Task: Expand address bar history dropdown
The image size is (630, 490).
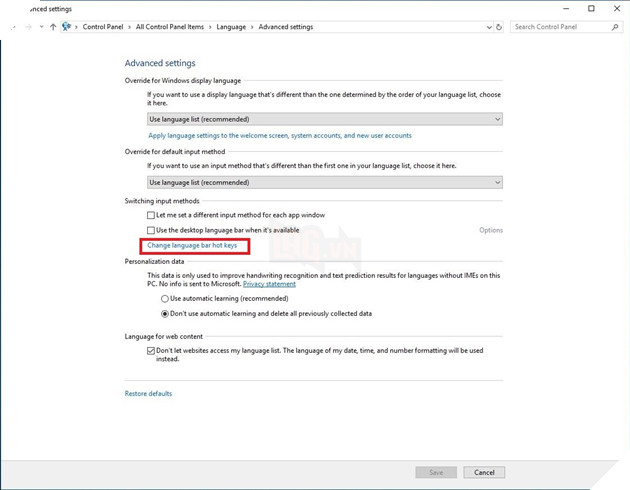Action: pos(488,27)
